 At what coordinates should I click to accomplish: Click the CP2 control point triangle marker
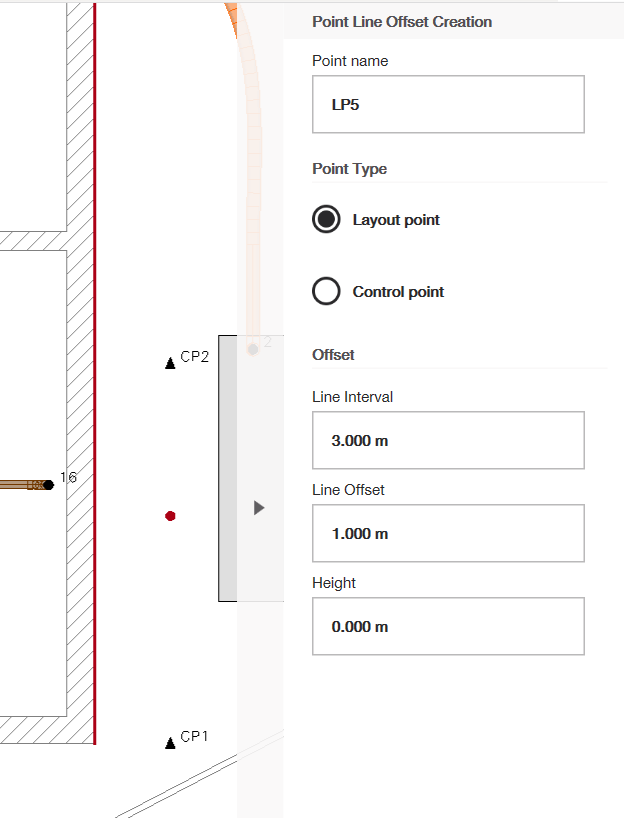pos(170,363)
